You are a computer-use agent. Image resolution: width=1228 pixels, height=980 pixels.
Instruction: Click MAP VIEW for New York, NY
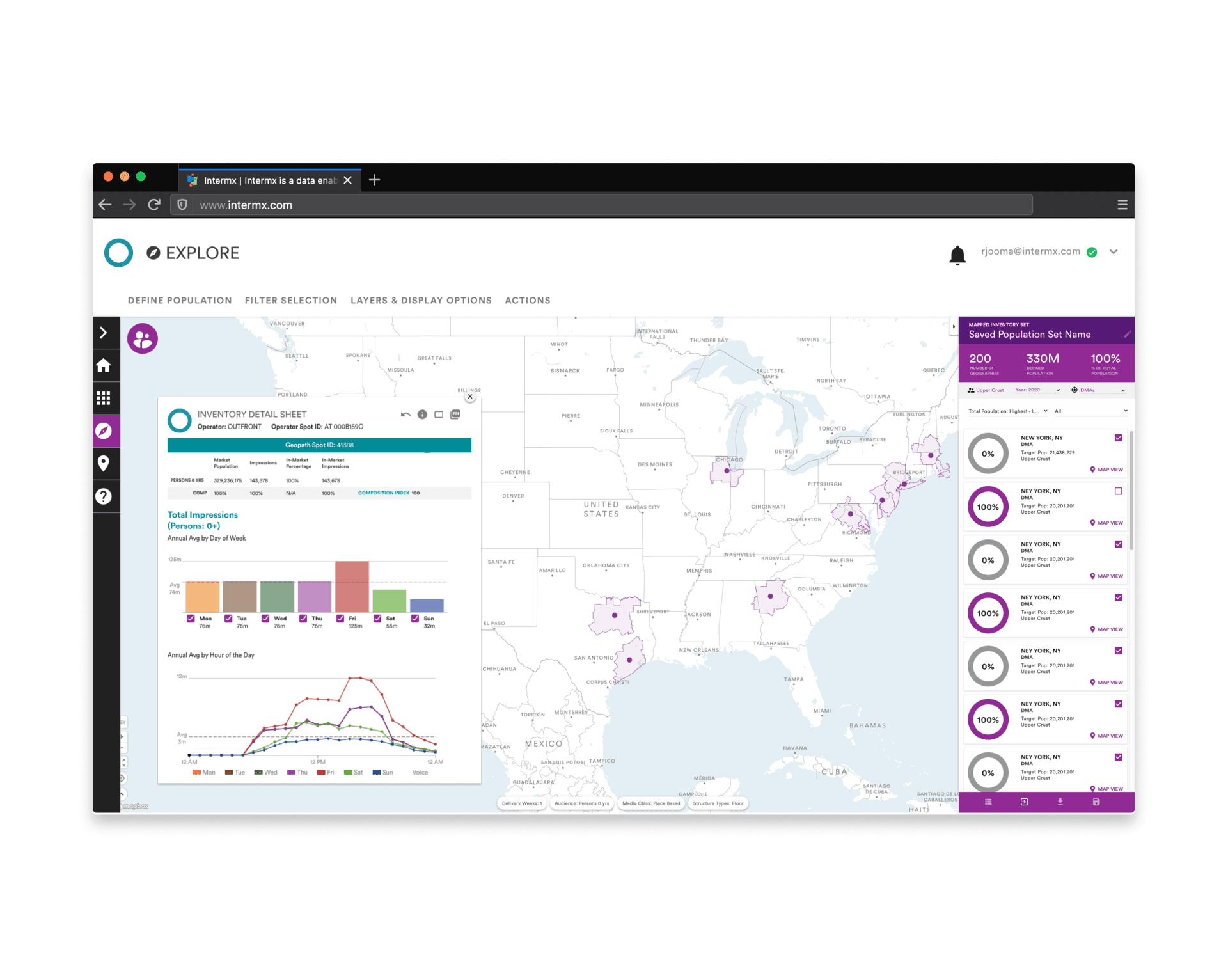coord(1106,470)
